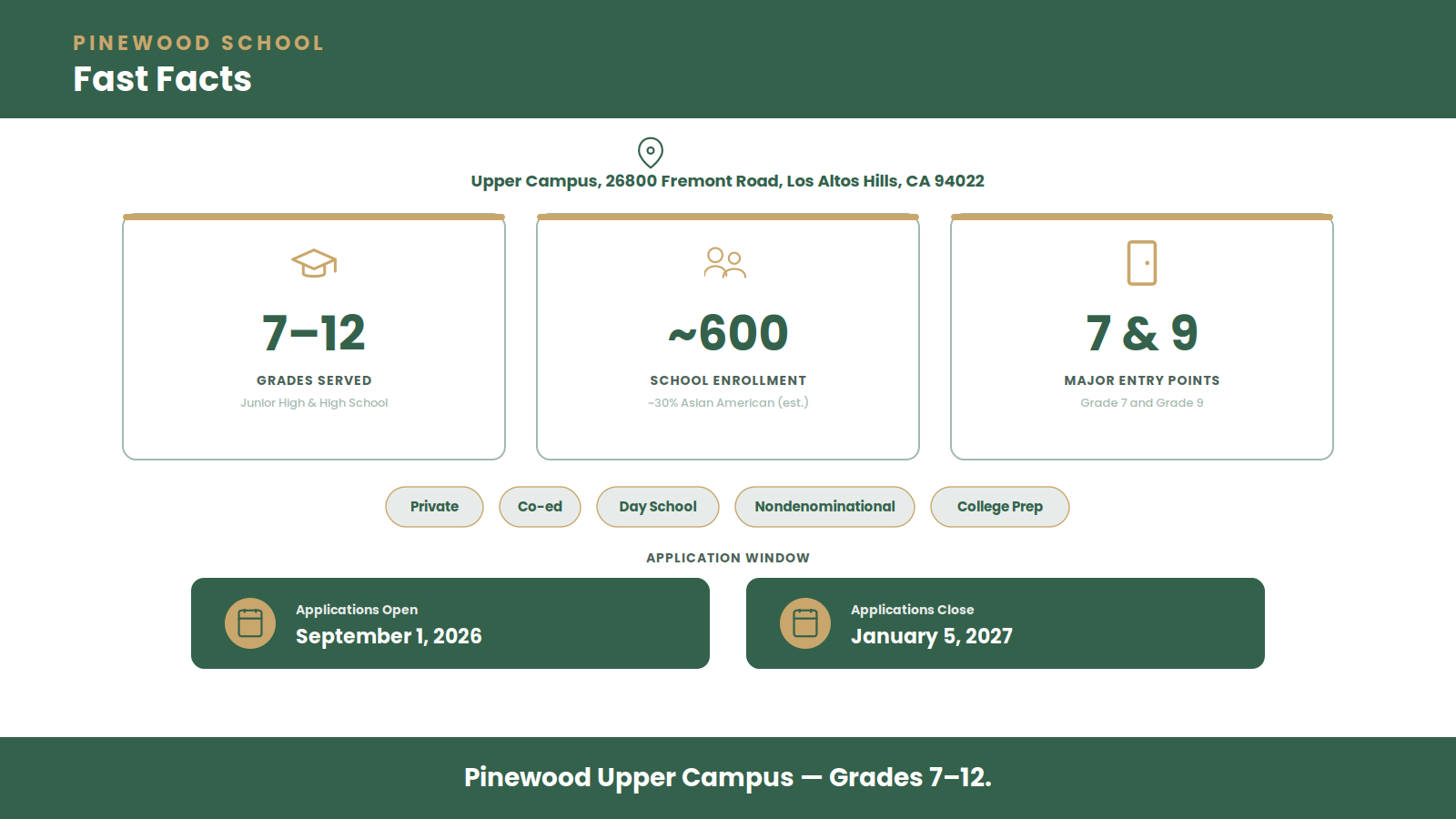Screen dimensions: 1456x819
Task: Click the Applications Close label
Action: (x=912, y=610)
